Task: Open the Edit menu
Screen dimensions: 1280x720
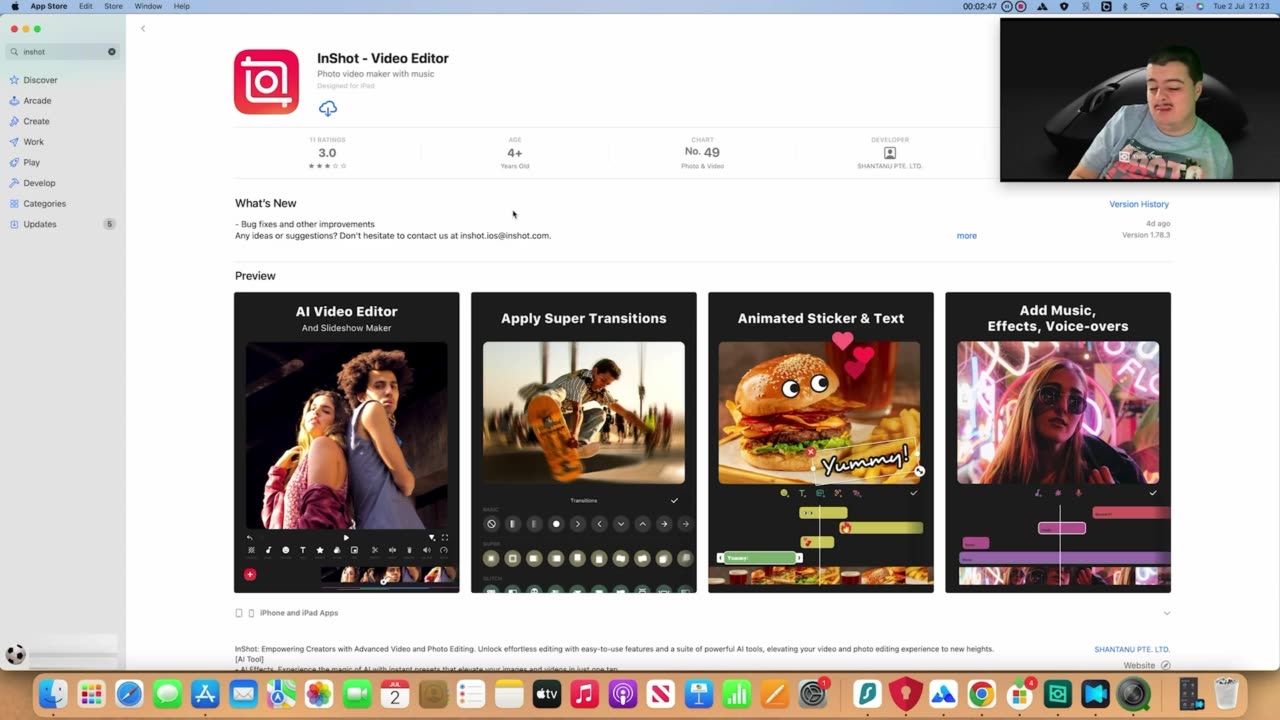Action: tap(86, 6)
